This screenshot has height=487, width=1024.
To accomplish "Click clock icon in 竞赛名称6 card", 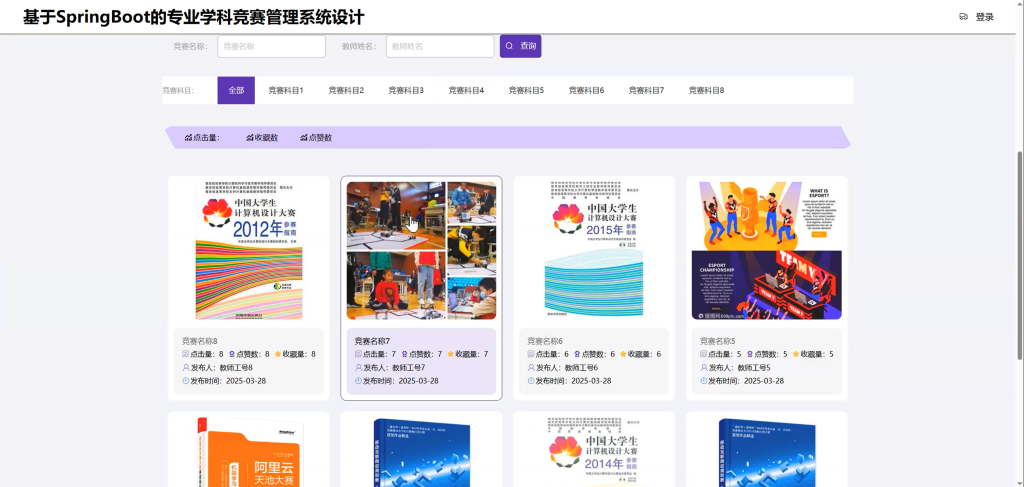I will click(x=531, y=381).
